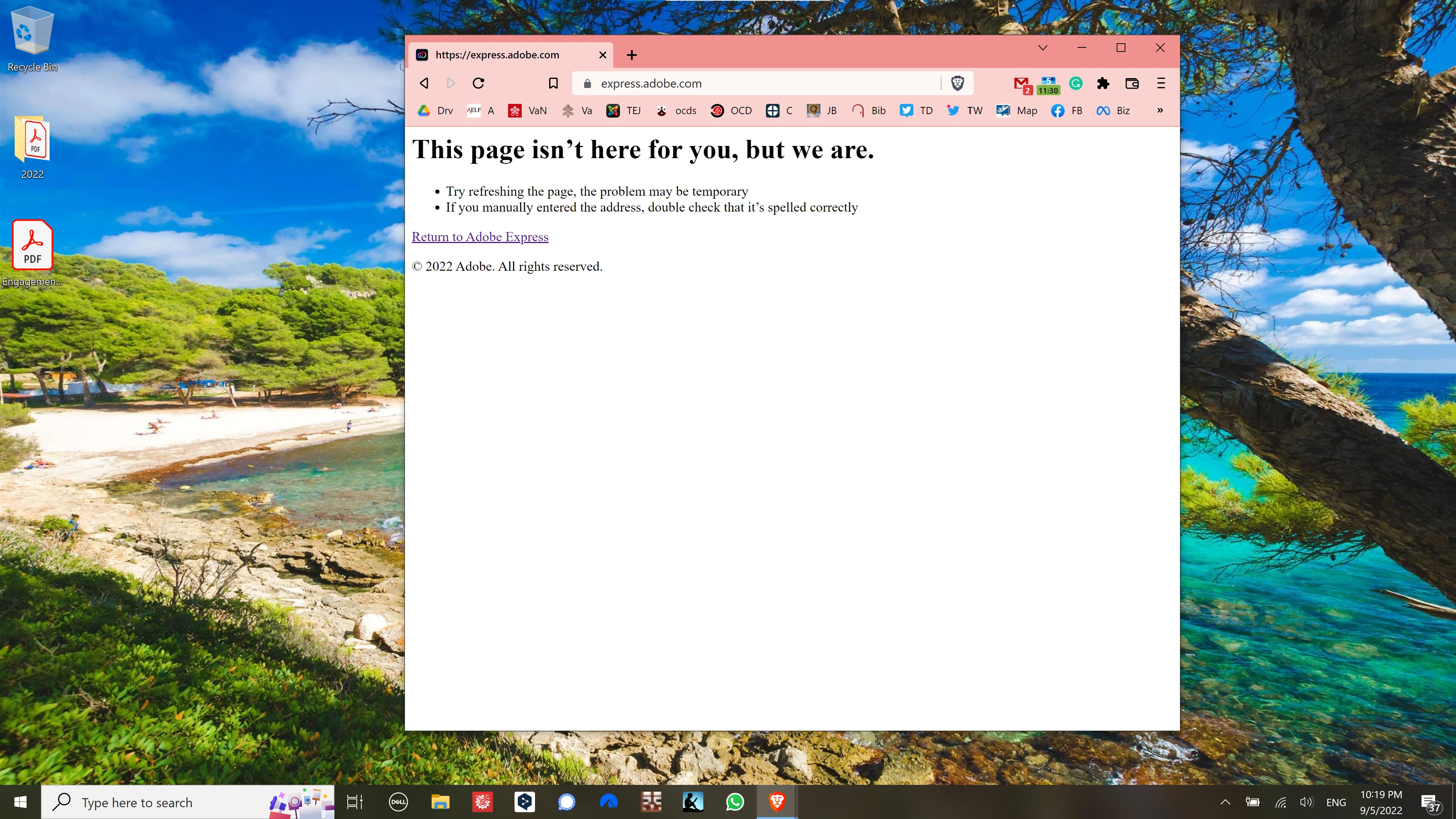Click the Brave Shields lion icon
Viewport: 1456px width, 819px height.
click(957, 84)
